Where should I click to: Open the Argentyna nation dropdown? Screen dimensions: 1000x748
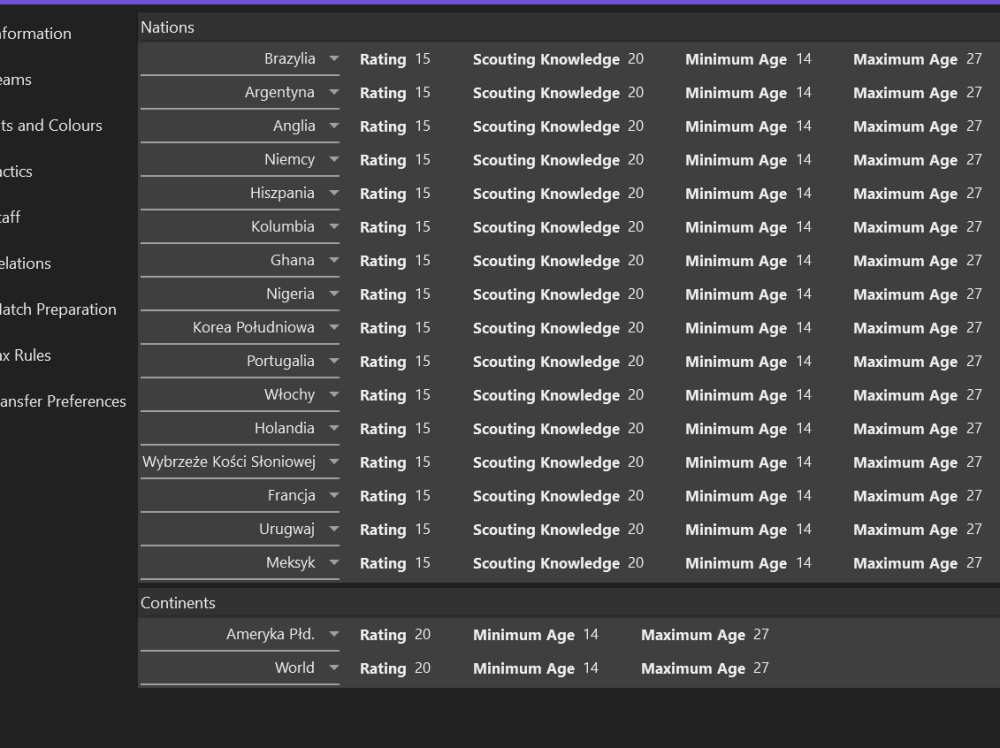[x=240, y=92]
